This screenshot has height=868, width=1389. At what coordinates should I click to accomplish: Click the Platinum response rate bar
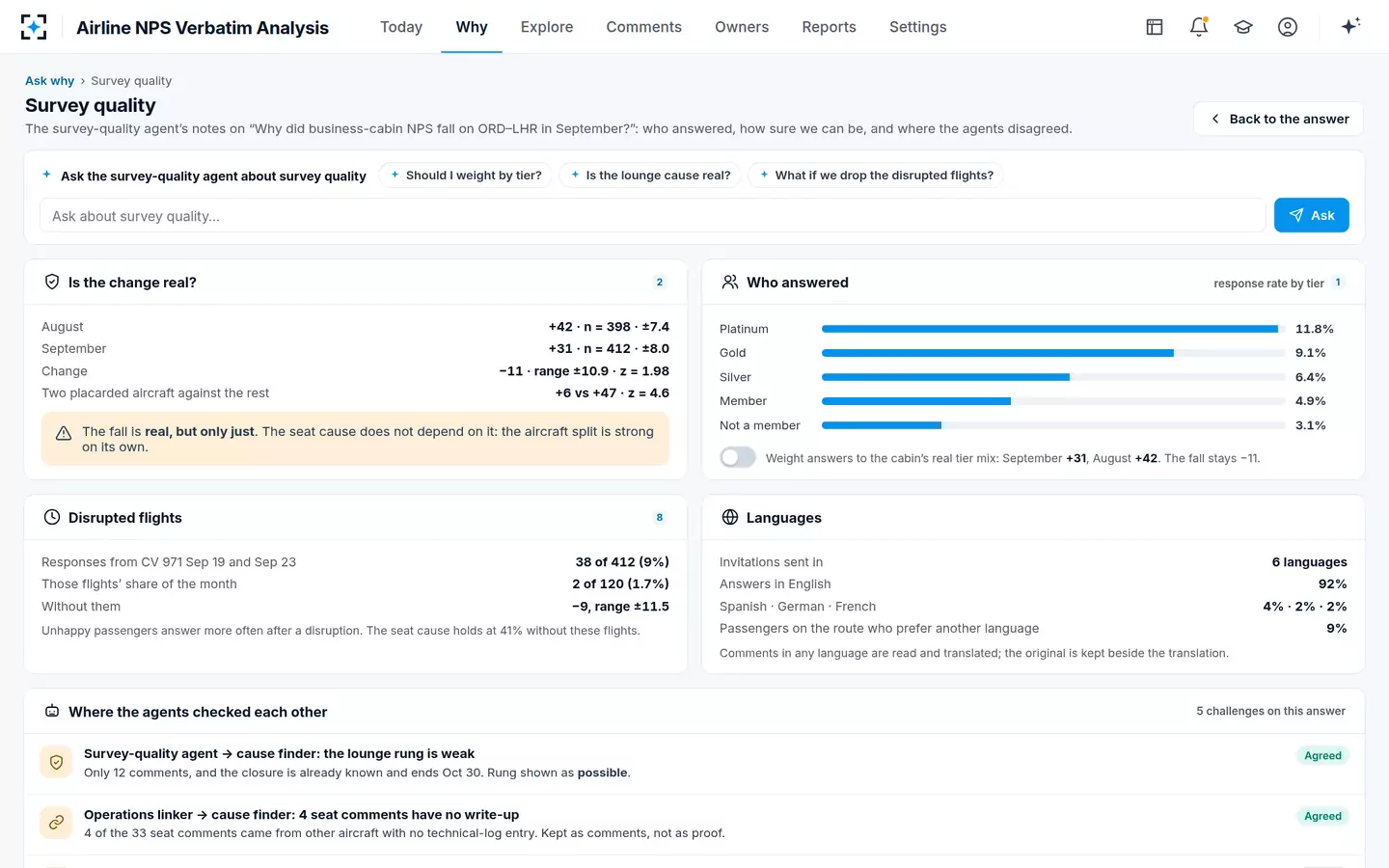click(x=1053, y=329)
